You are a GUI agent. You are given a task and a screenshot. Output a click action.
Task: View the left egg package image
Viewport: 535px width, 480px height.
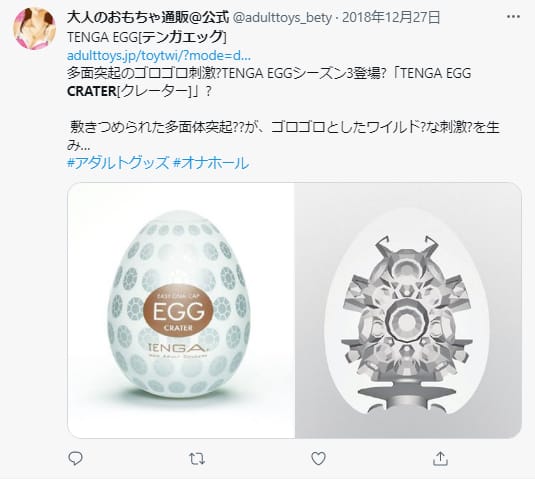(181, 310)
